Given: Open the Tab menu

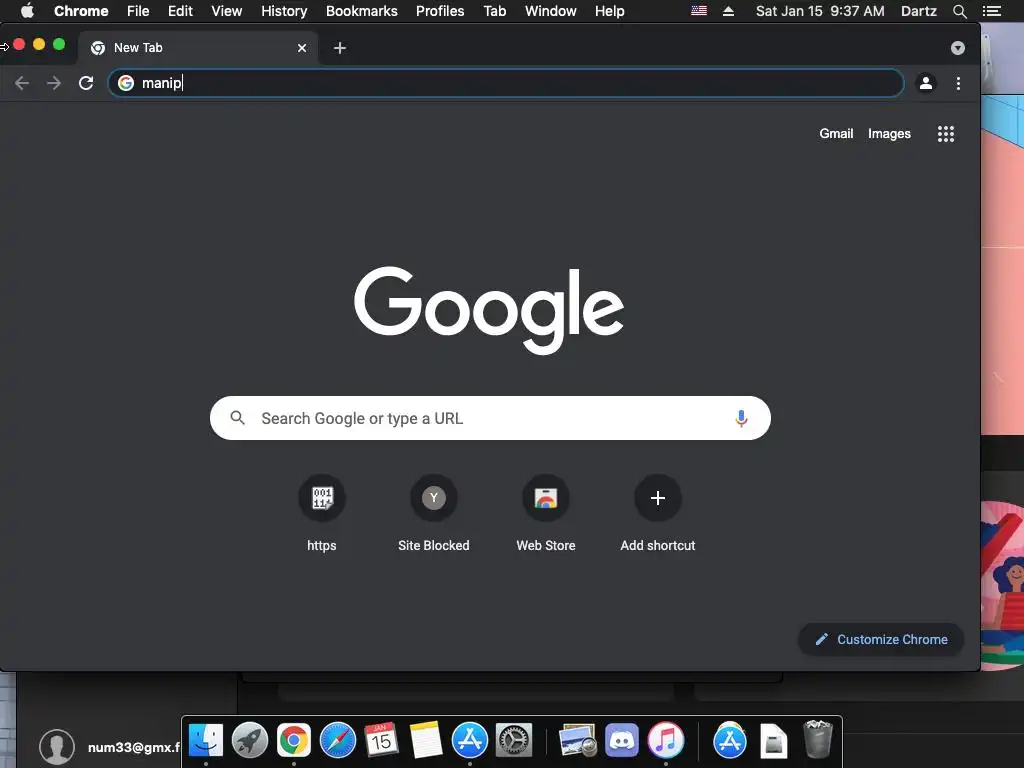Looking at the screenshot, I should [x=495, y=11].
